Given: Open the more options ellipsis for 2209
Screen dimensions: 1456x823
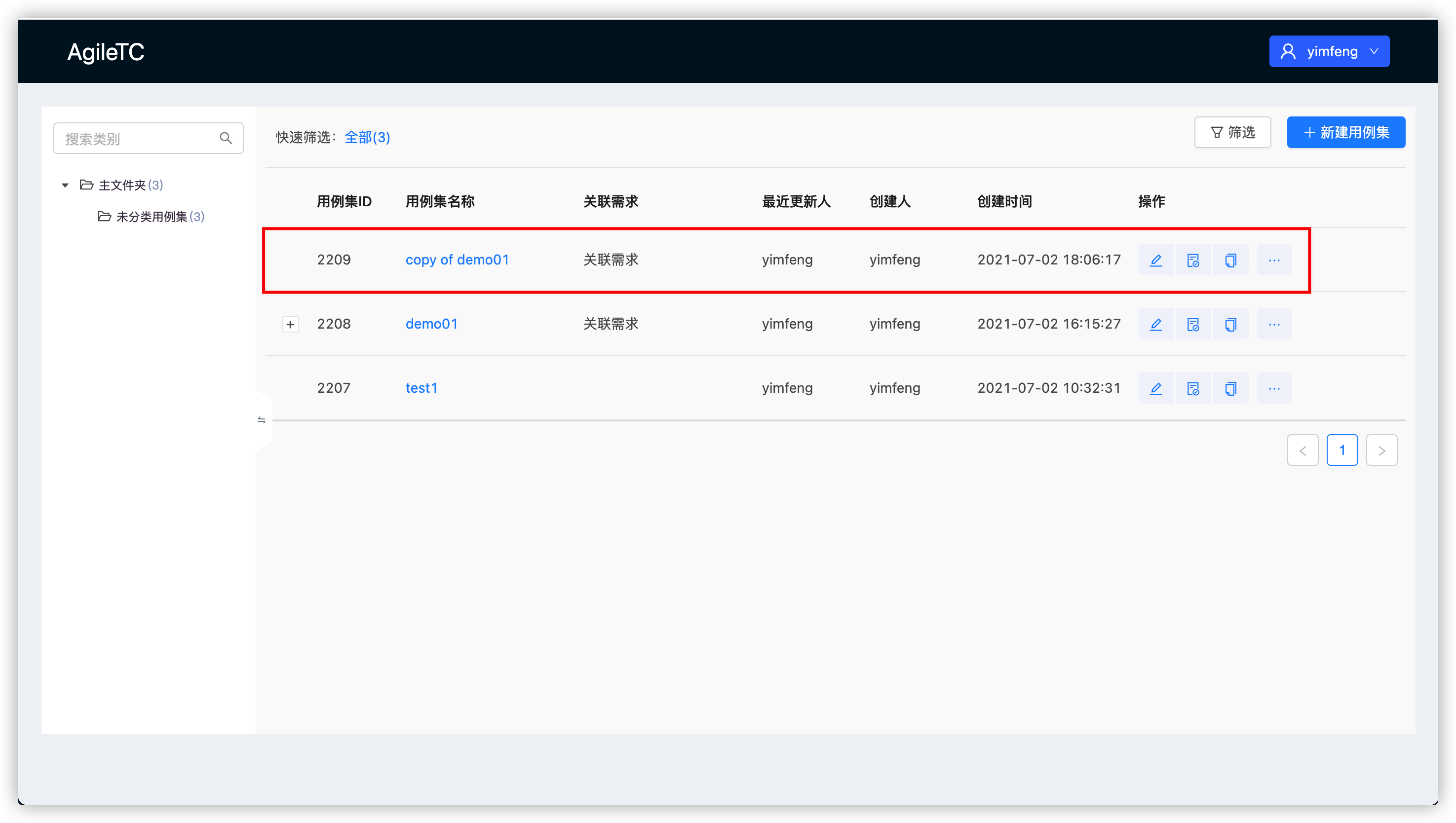Looking at the screenshot, I should coord(1273,260).
